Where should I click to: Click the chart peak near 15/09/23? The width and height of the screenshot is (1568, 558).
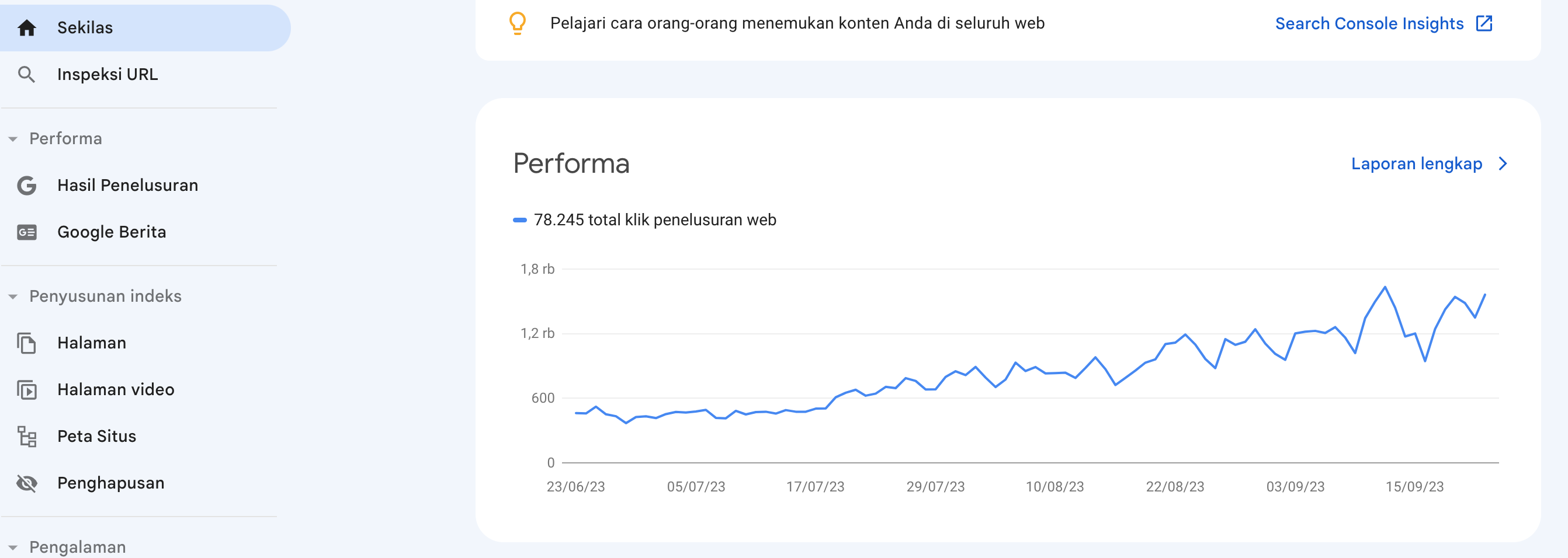pos(1385,287)
